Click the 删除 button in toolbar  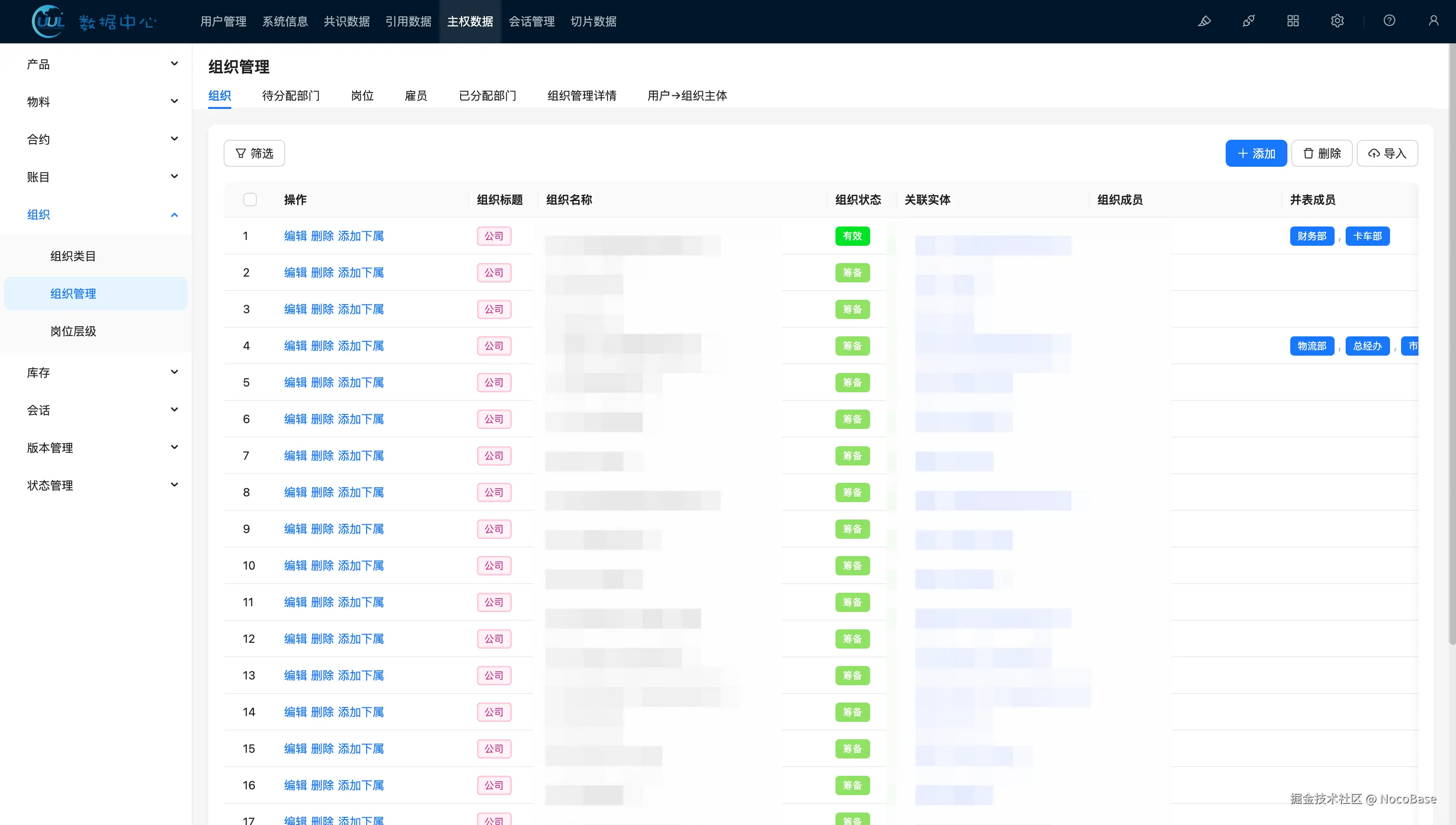point(1322,154)
